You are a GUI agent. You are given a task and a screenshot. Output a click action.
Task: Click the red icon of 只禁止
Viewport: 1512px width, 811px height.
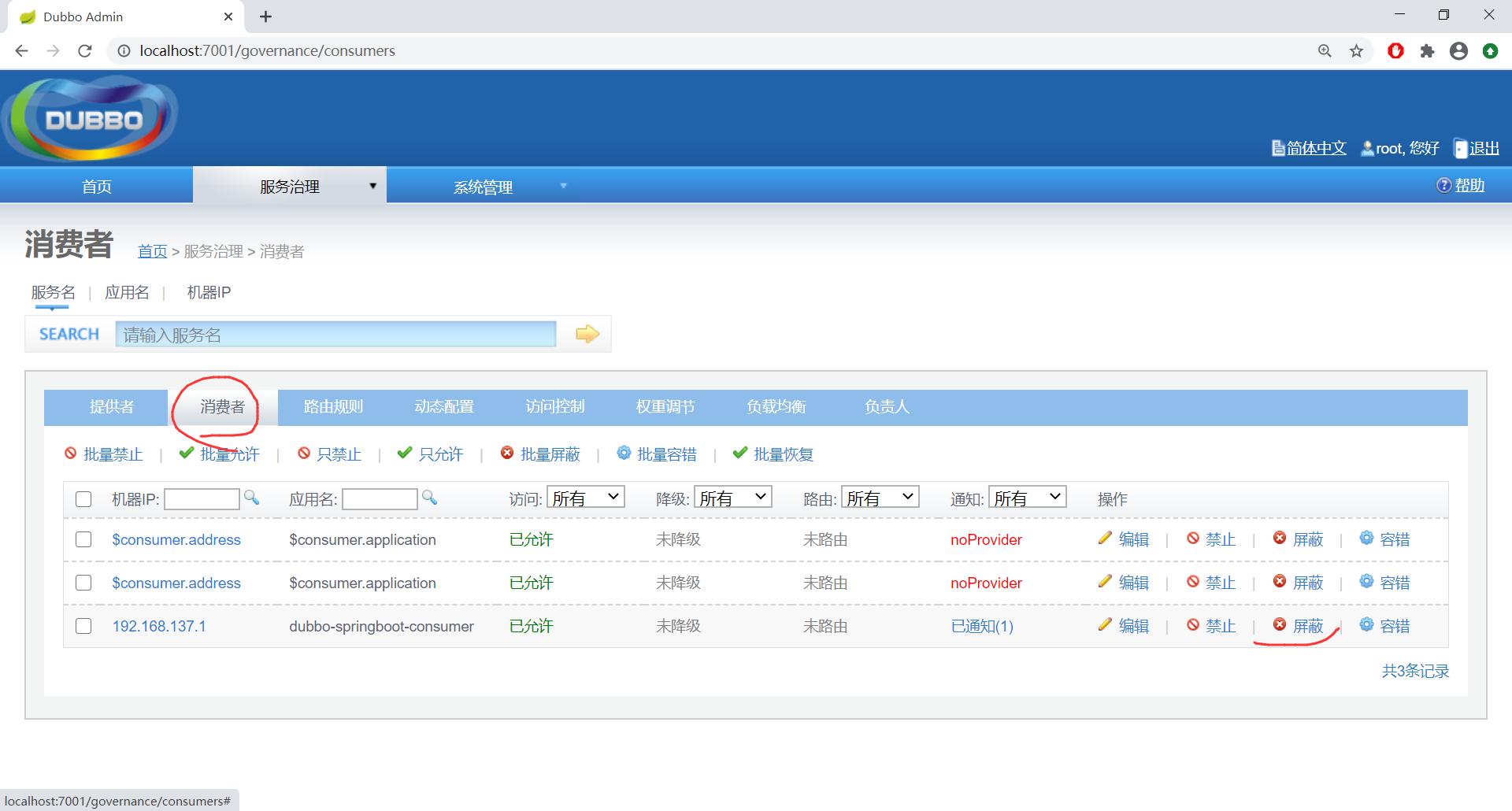[304, 453]
